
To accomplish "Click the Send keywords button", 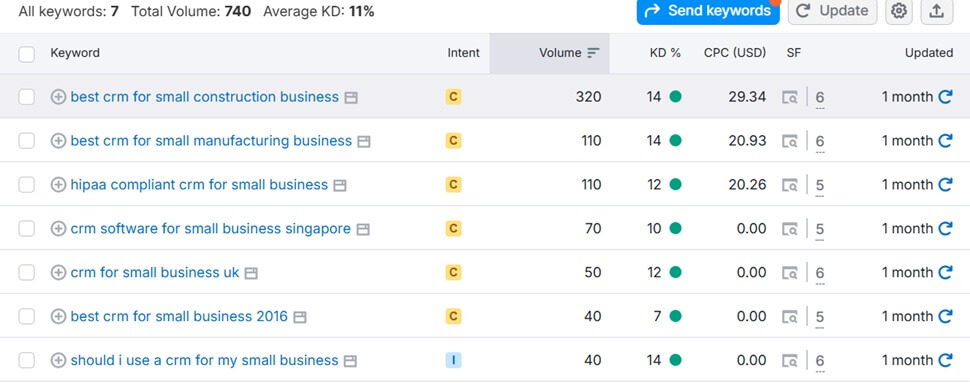I will coord(708,11).
